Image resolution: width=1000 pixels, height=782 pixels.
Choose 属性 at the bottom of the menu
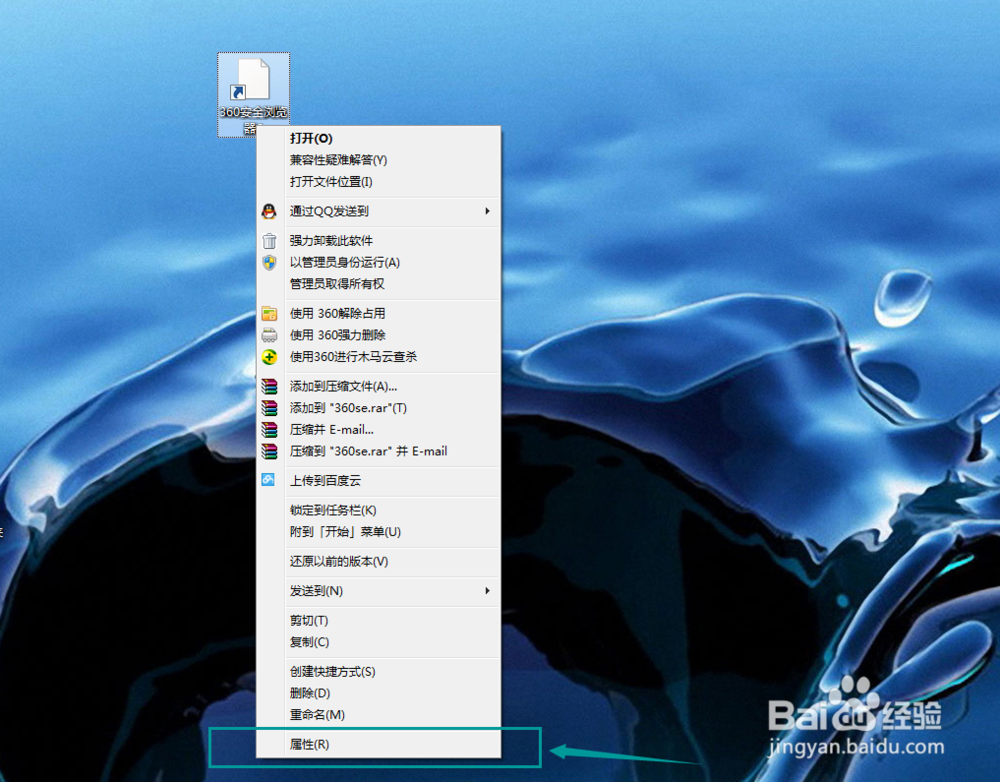point(311,744)
